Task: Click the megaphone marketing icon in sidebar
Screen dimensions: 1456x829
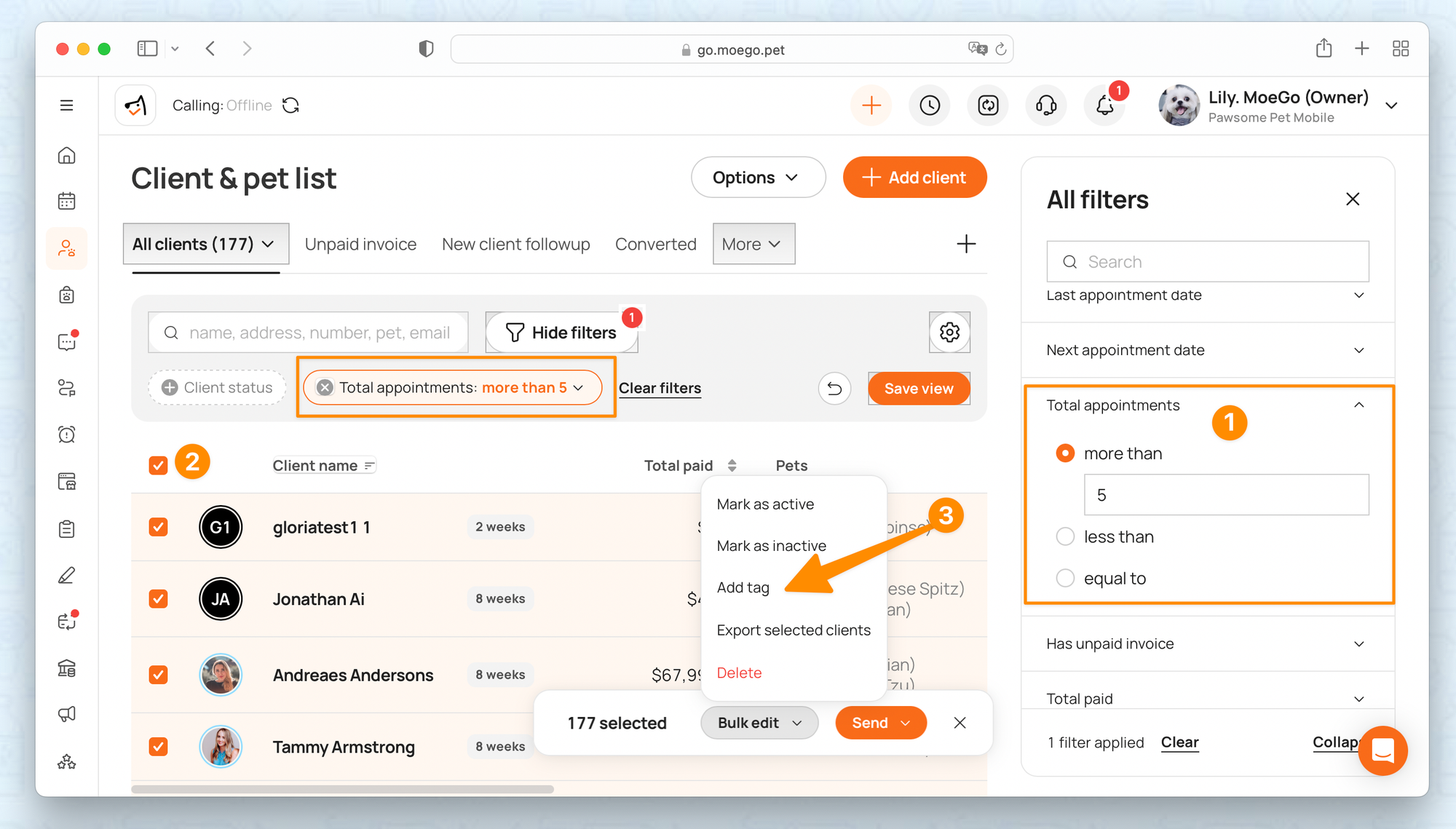Action: pyautogui.click(x=67, y=714)
